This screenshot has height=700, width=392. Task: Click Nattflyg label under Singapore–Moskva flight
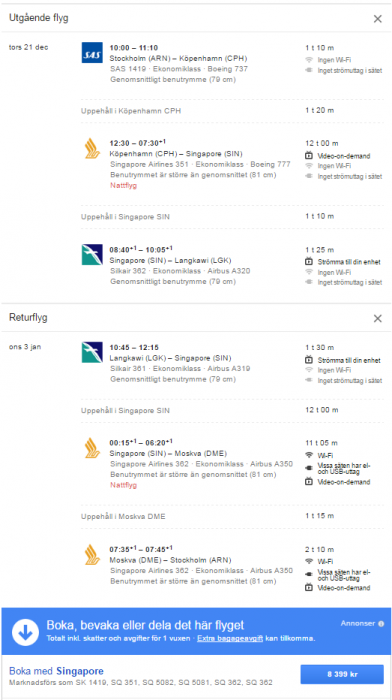coord(123,485)
